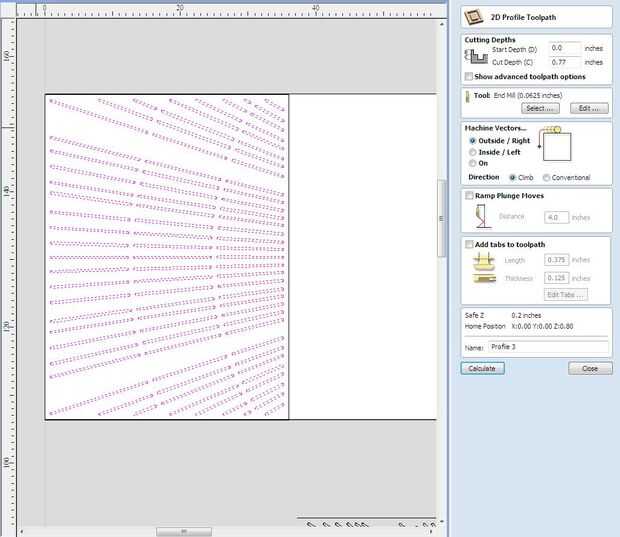Click the Home Position coordinates text
This screenshot has width=620, height=537.
coord(542,326)
